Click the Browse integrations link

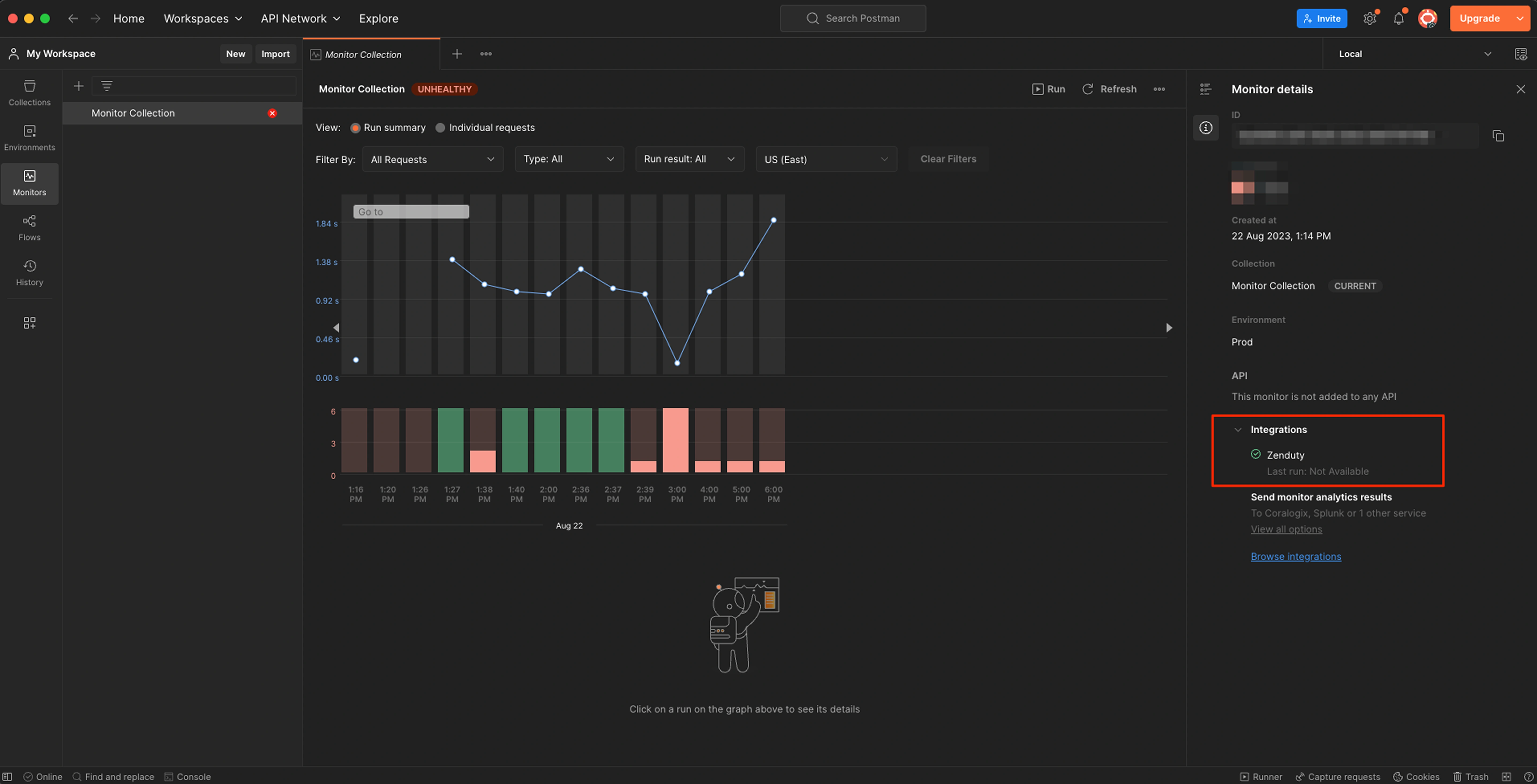(1295, 556)
